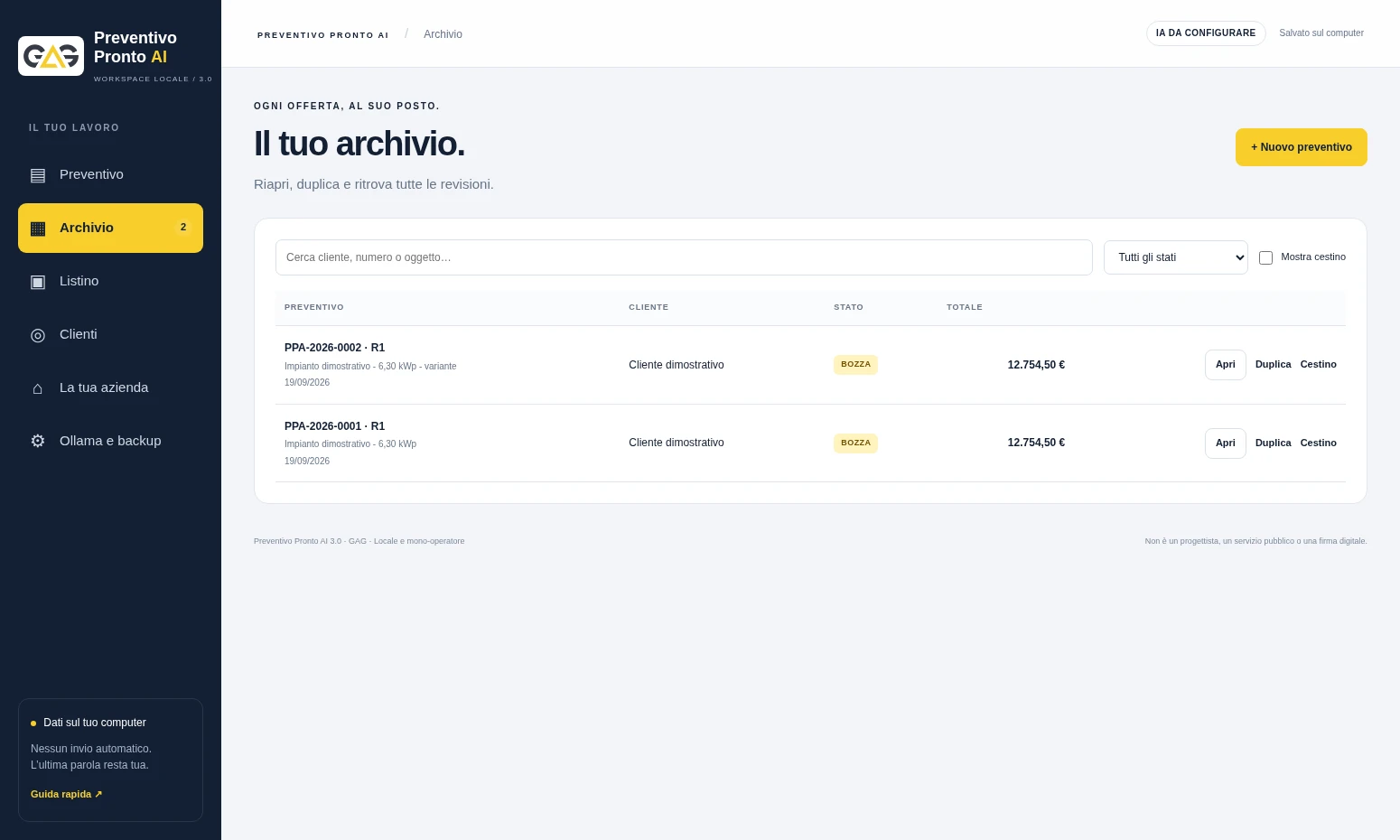Duplicate quote PPA-2026-0002
Screen dimensions: 1400x840
tap(1273, 365)
